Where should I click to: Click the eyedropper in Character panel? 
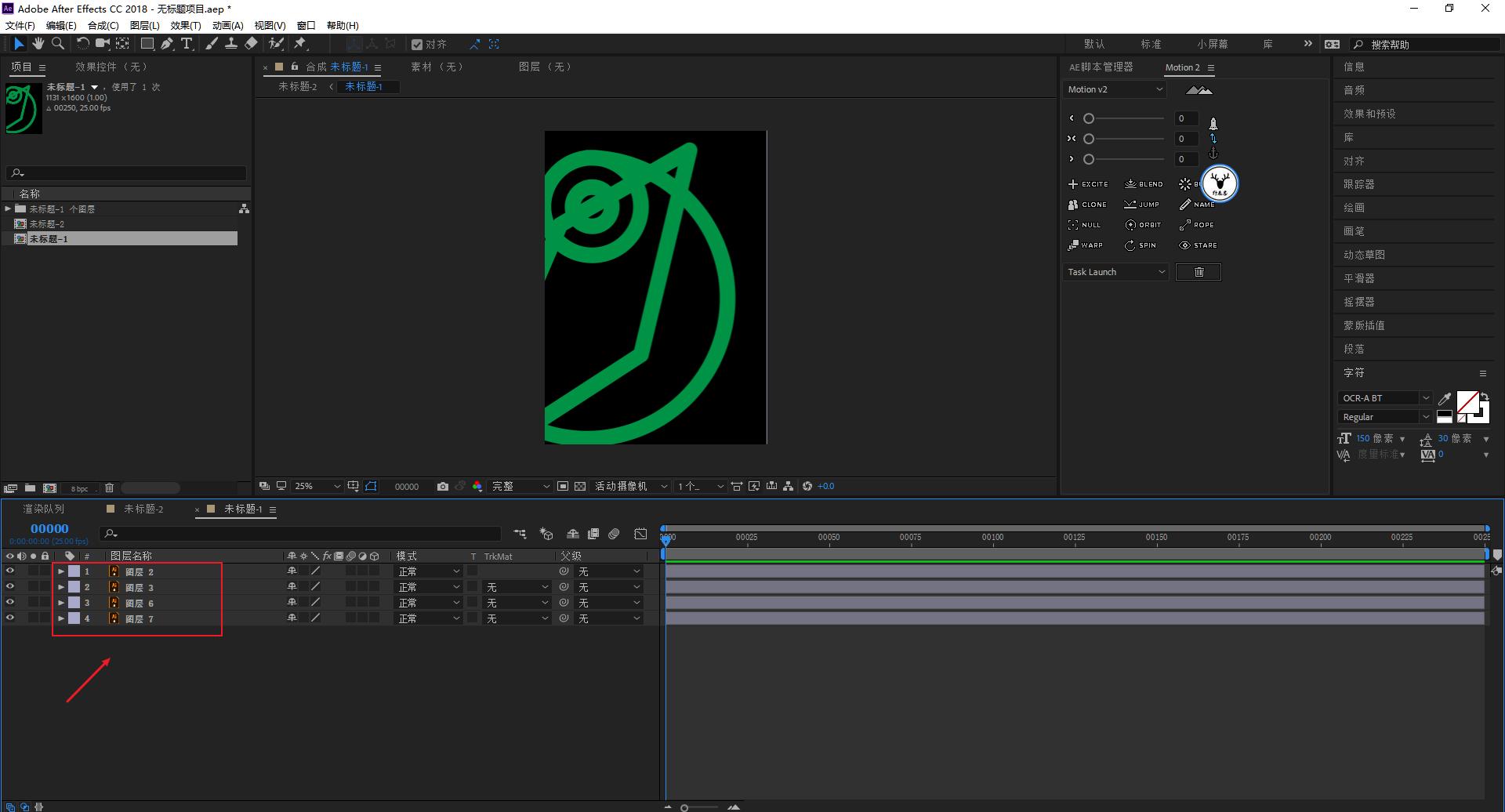click(x=1445, y=399)
